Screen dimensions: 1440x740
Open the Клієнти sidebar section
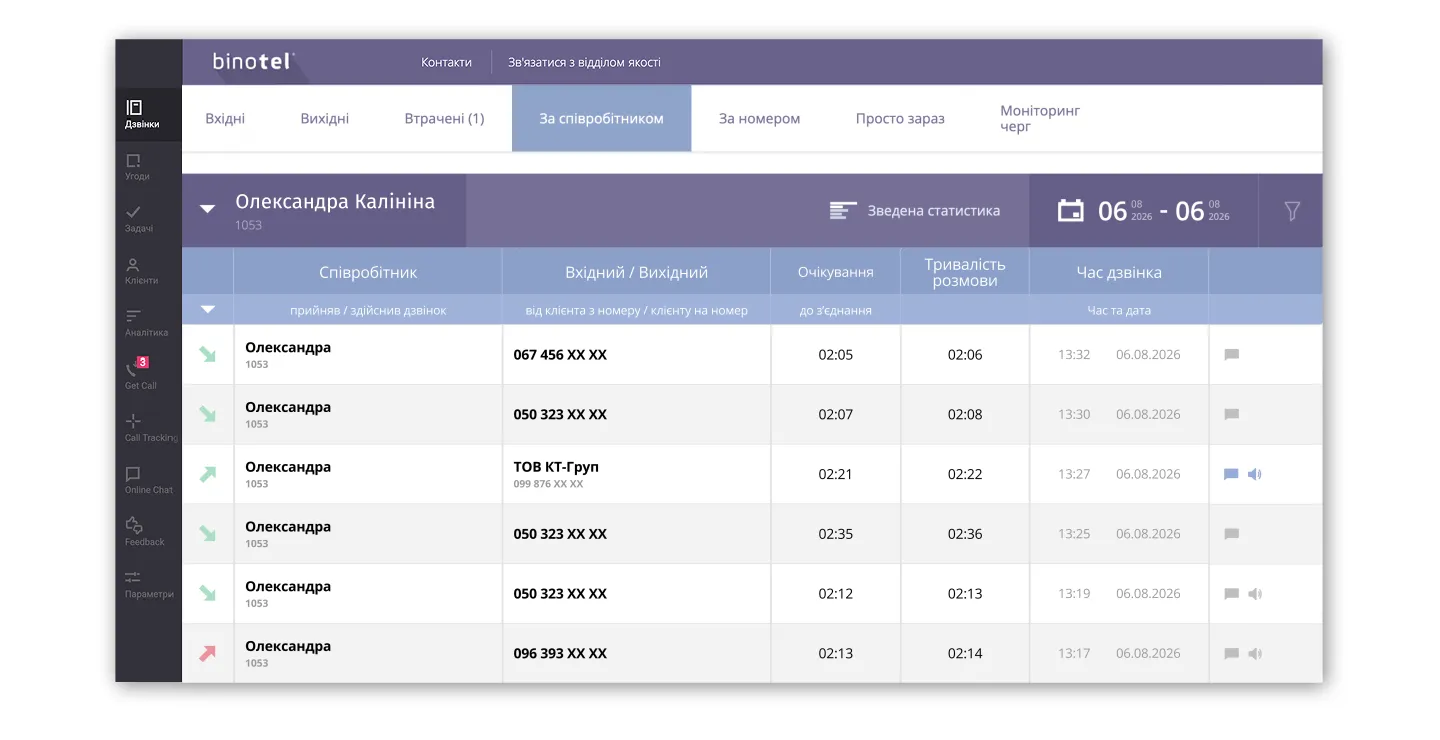(x=141, y=270)
